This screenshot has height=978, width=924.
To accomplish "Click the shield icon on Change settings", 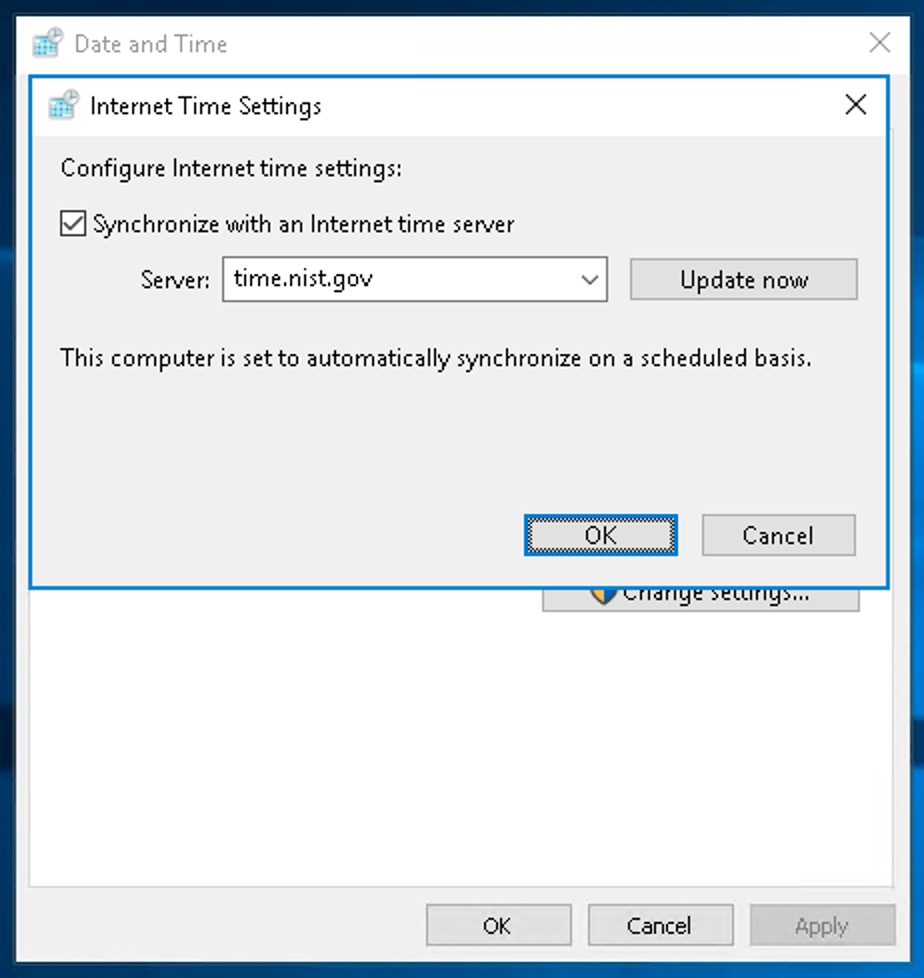I will coord(603,596).
